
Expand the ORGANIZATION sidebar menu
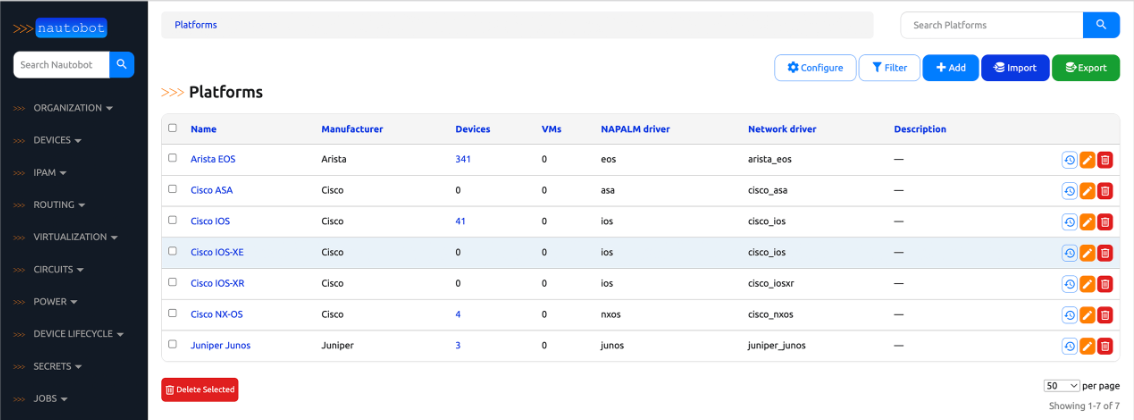pos(73,108)
